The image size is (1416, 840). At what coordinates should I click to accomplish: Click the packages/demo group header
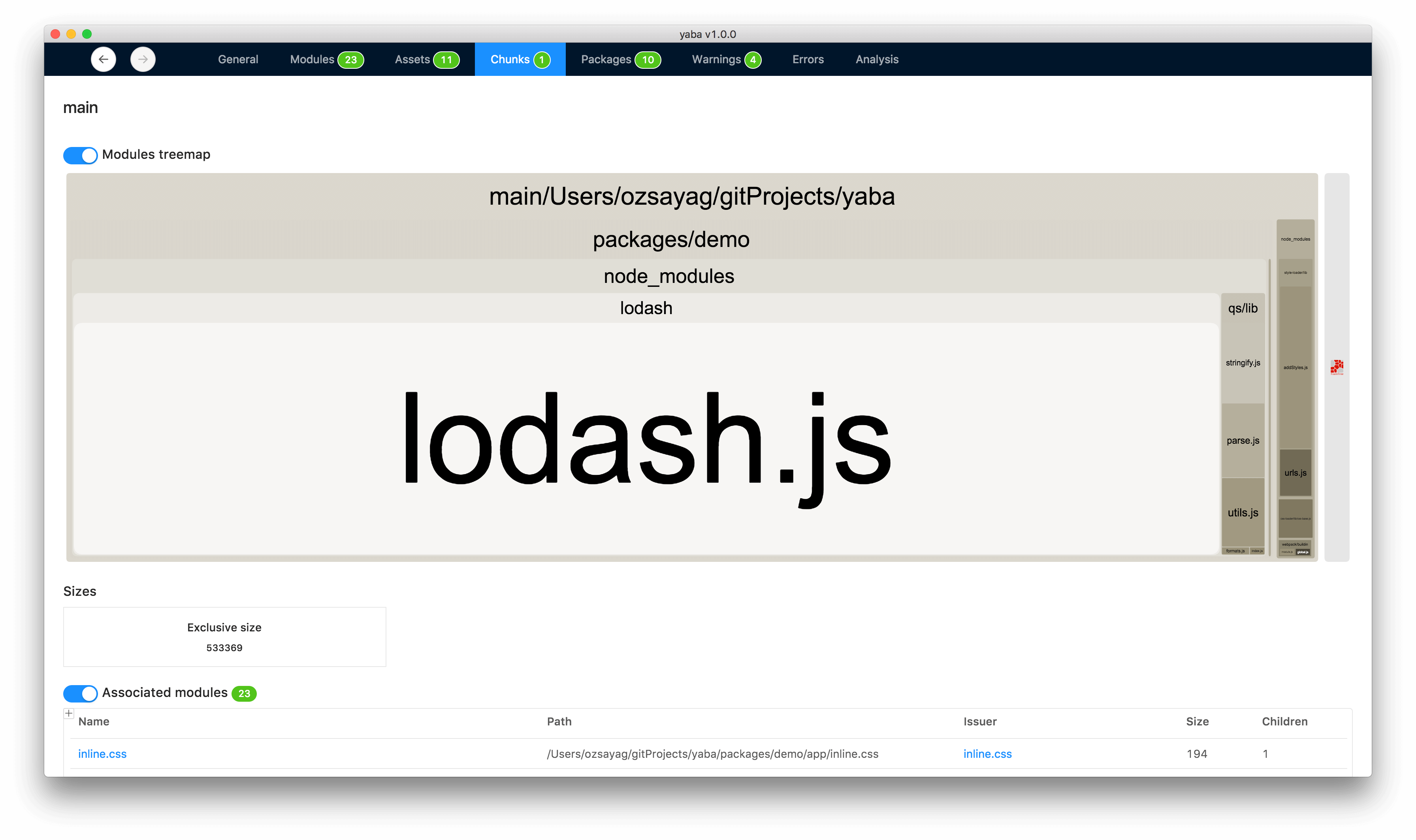point(671,240)
